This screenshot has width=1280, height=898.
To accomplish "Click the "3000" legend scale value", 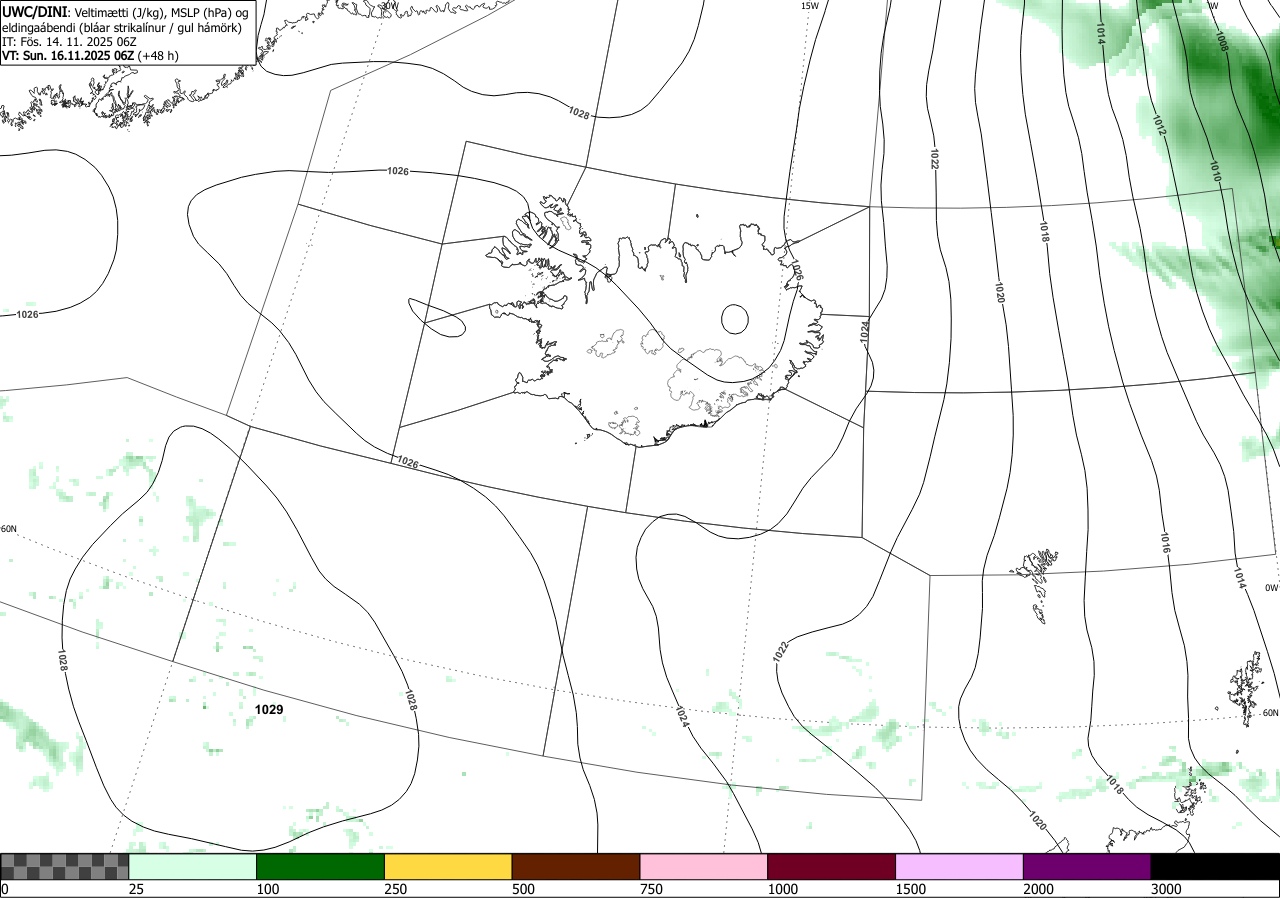I will 1166,889.
